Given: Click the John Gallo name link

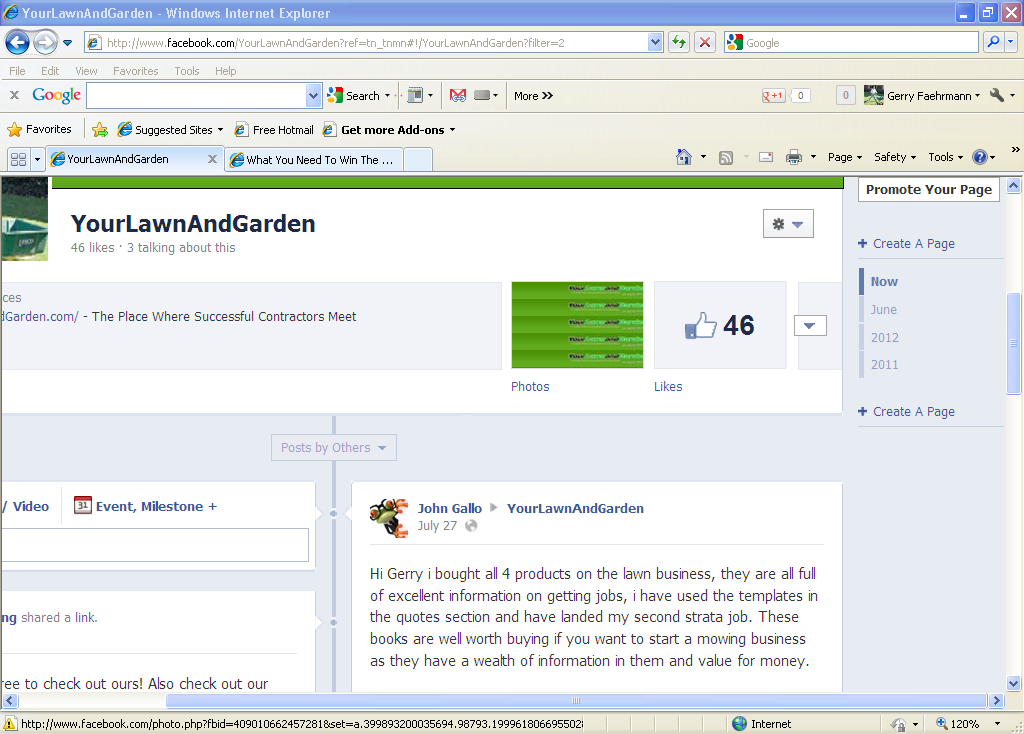Looking at the screenshot, I should pos(449,508).
